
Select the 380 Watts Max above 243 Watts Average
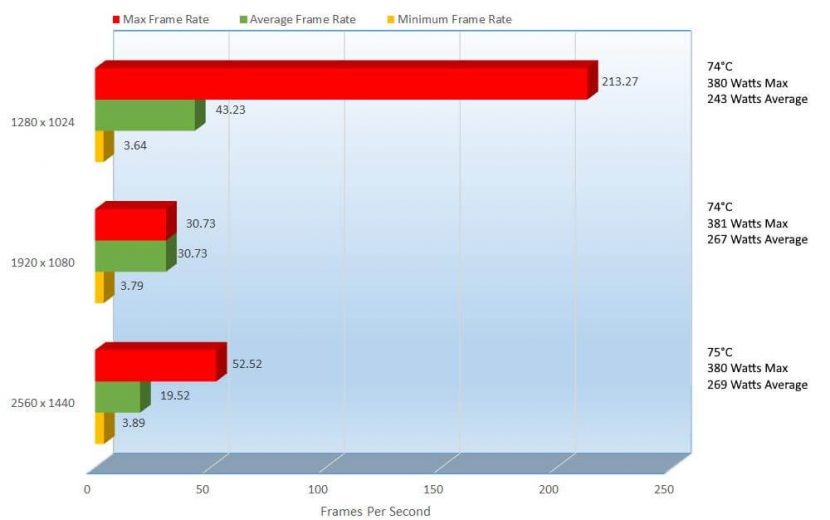tap(747, 83)
